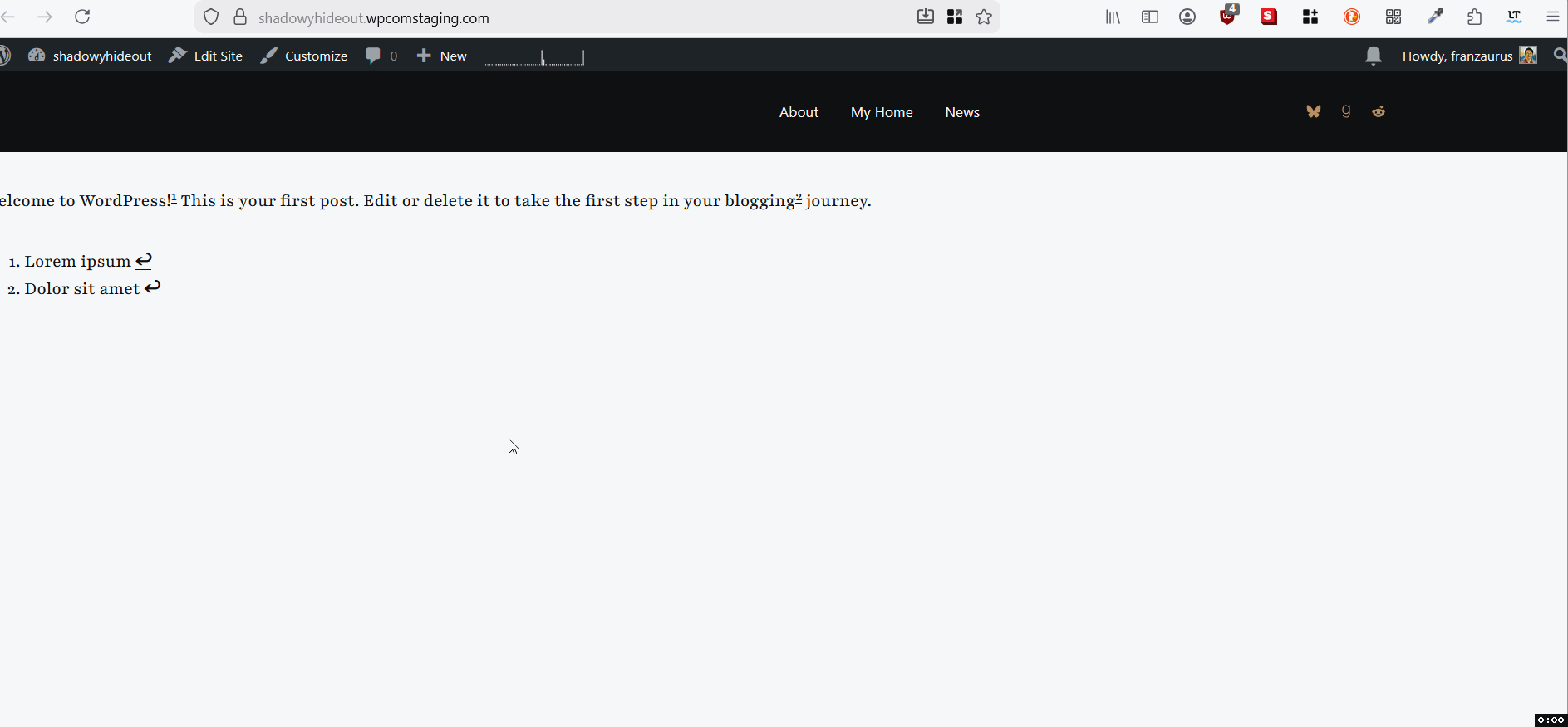Click the text "Lorem ipsum"
Screen dimensions: 1568x727
(x=77, y=262)
